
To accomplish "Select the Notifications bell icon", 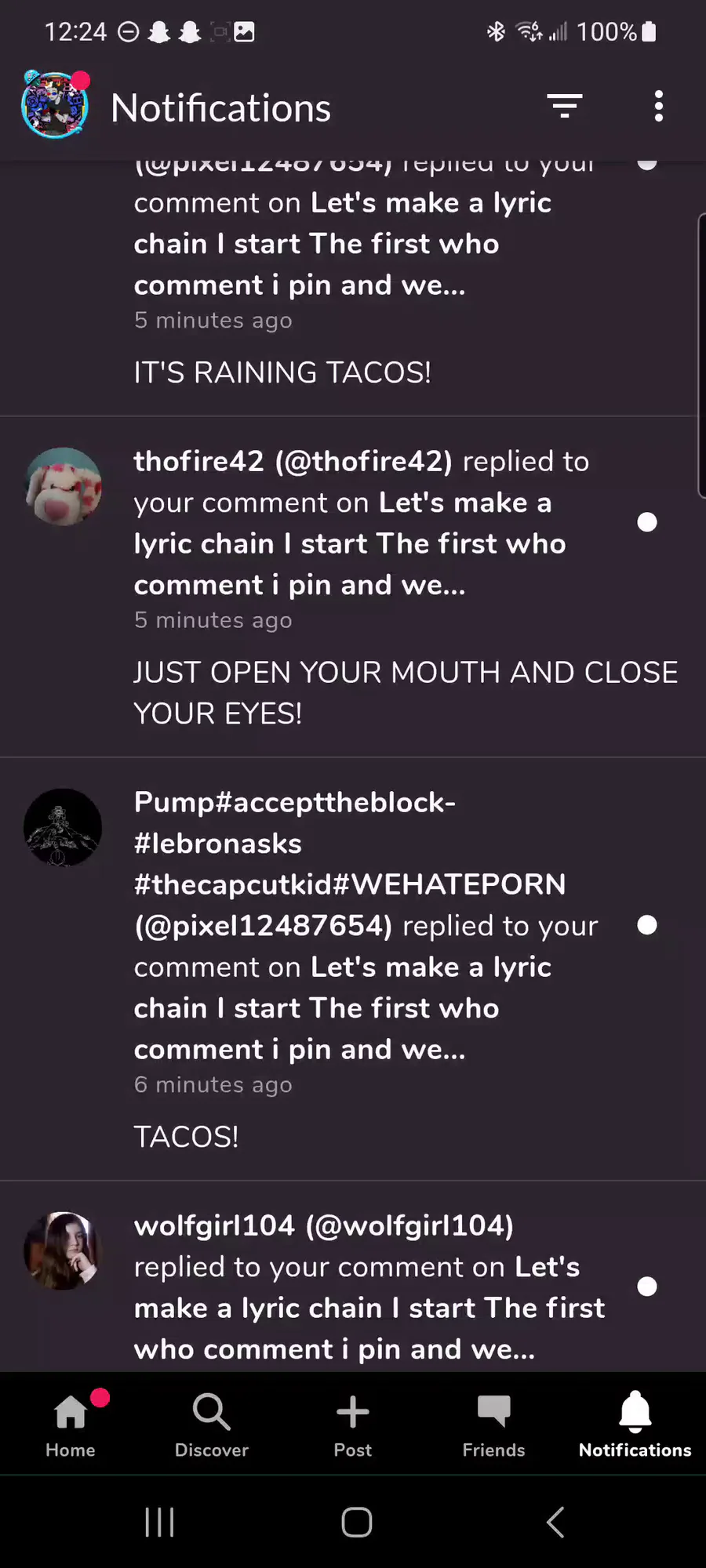I will pyautogui.click(x=635, y=1424).
